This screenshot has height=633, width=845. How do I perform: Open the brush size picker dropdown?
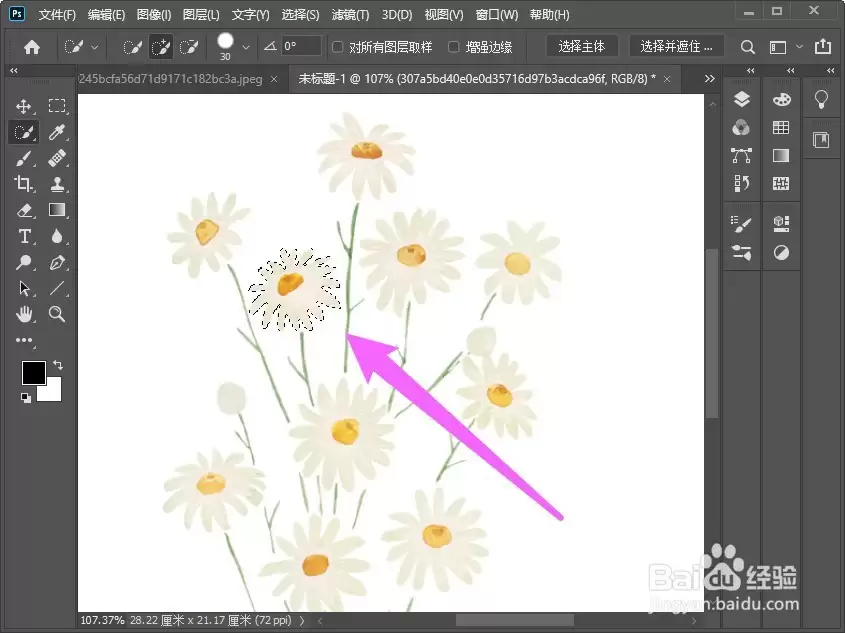(246, 47)
